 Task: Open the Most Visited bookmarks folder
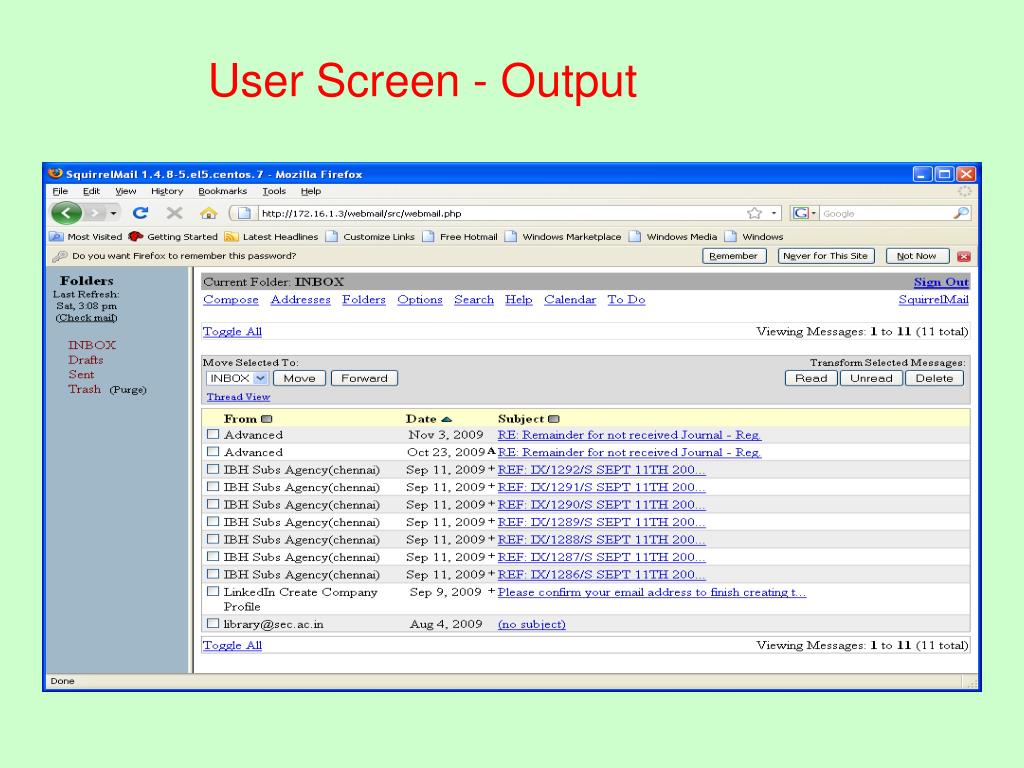[x=86, y=236]
